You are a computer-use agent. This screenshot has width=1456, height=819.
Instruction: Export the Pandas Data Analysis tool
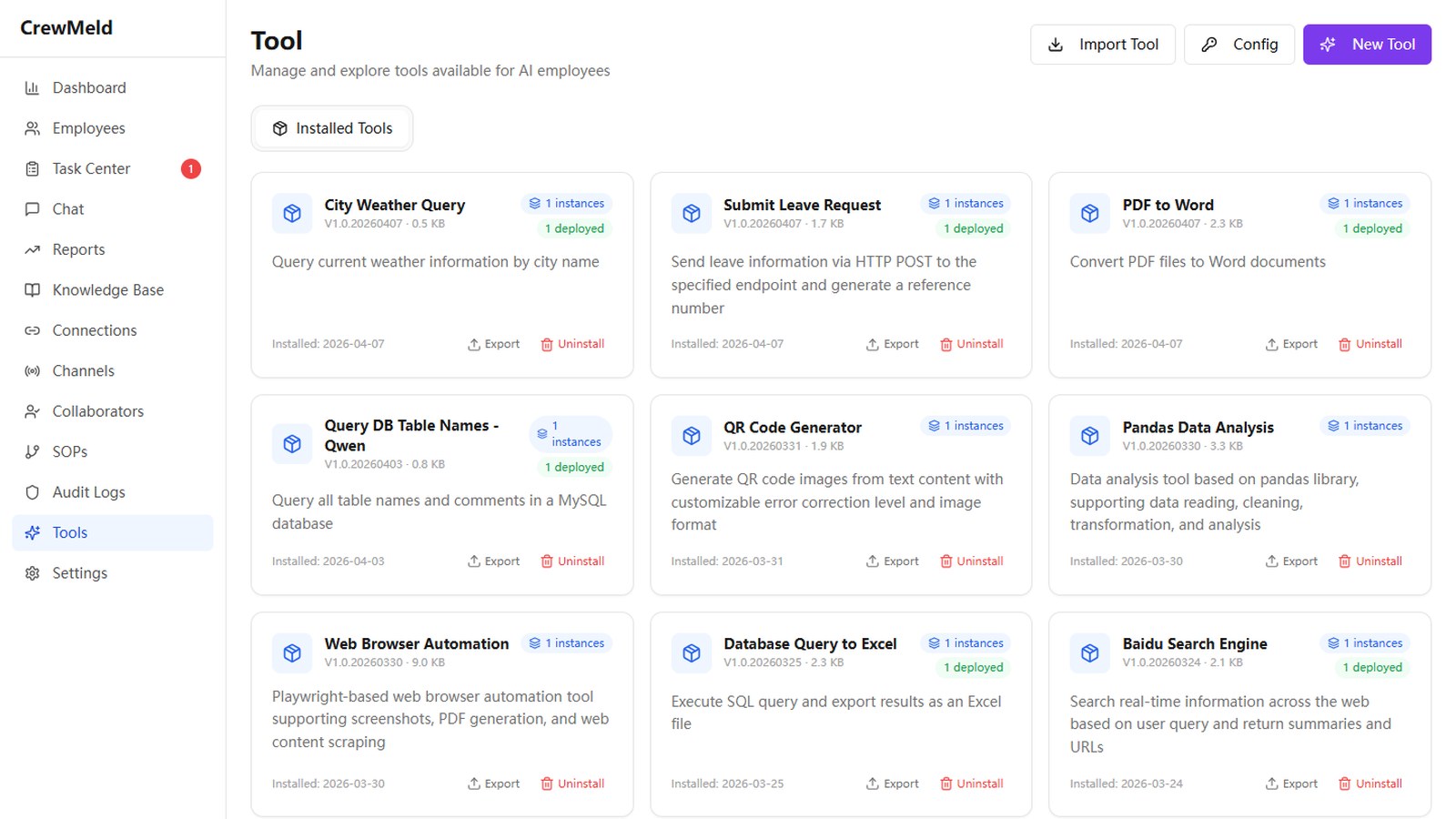[x=1292, y=561]
